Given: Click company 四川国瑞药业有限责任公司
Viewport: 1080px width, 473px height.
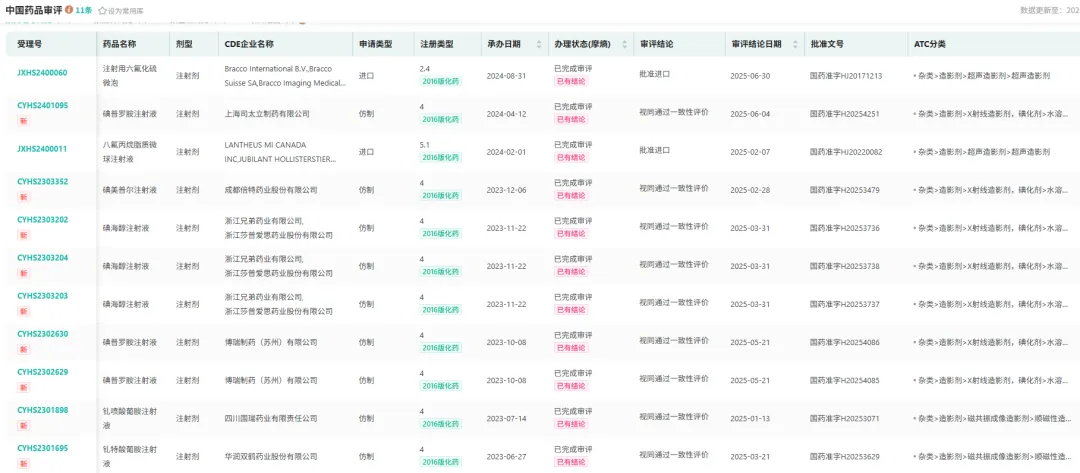Looking at the screenshot, I should click(x=271, y=418).
